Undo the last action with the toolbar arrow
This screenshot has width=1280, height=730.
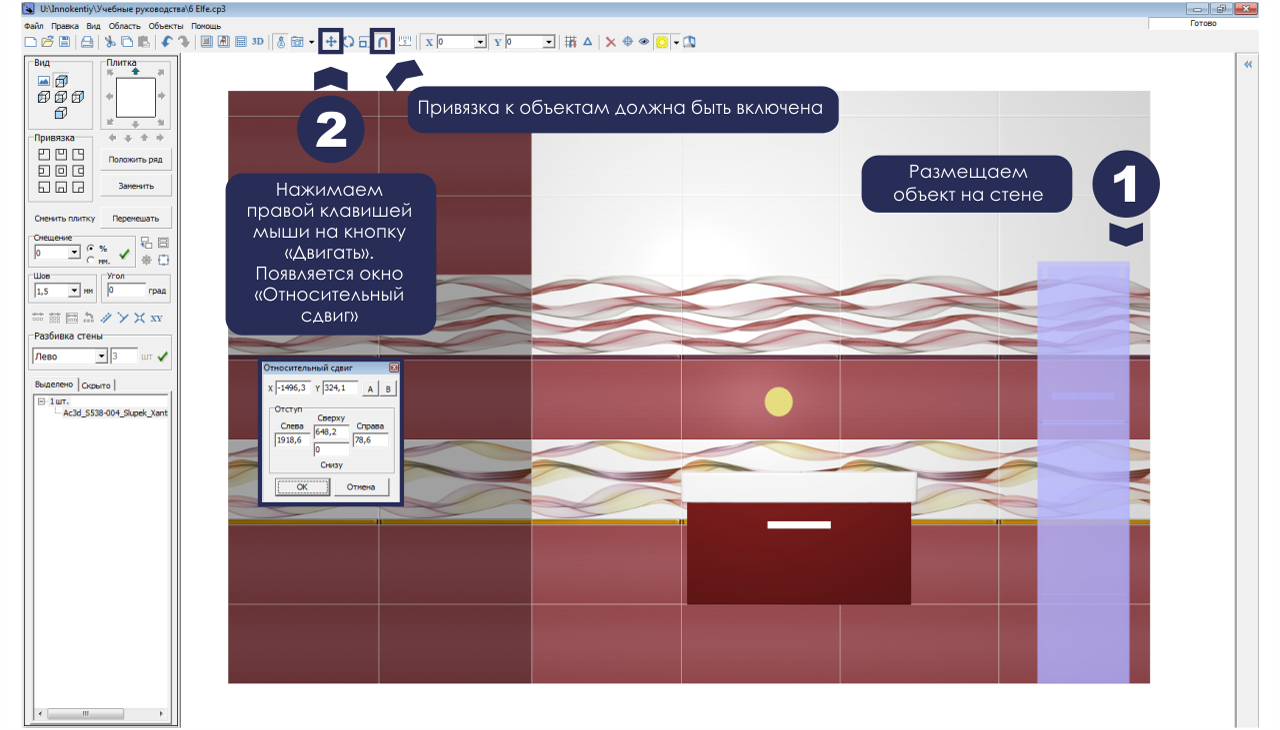pyautogui.click(x=167, y=42)
